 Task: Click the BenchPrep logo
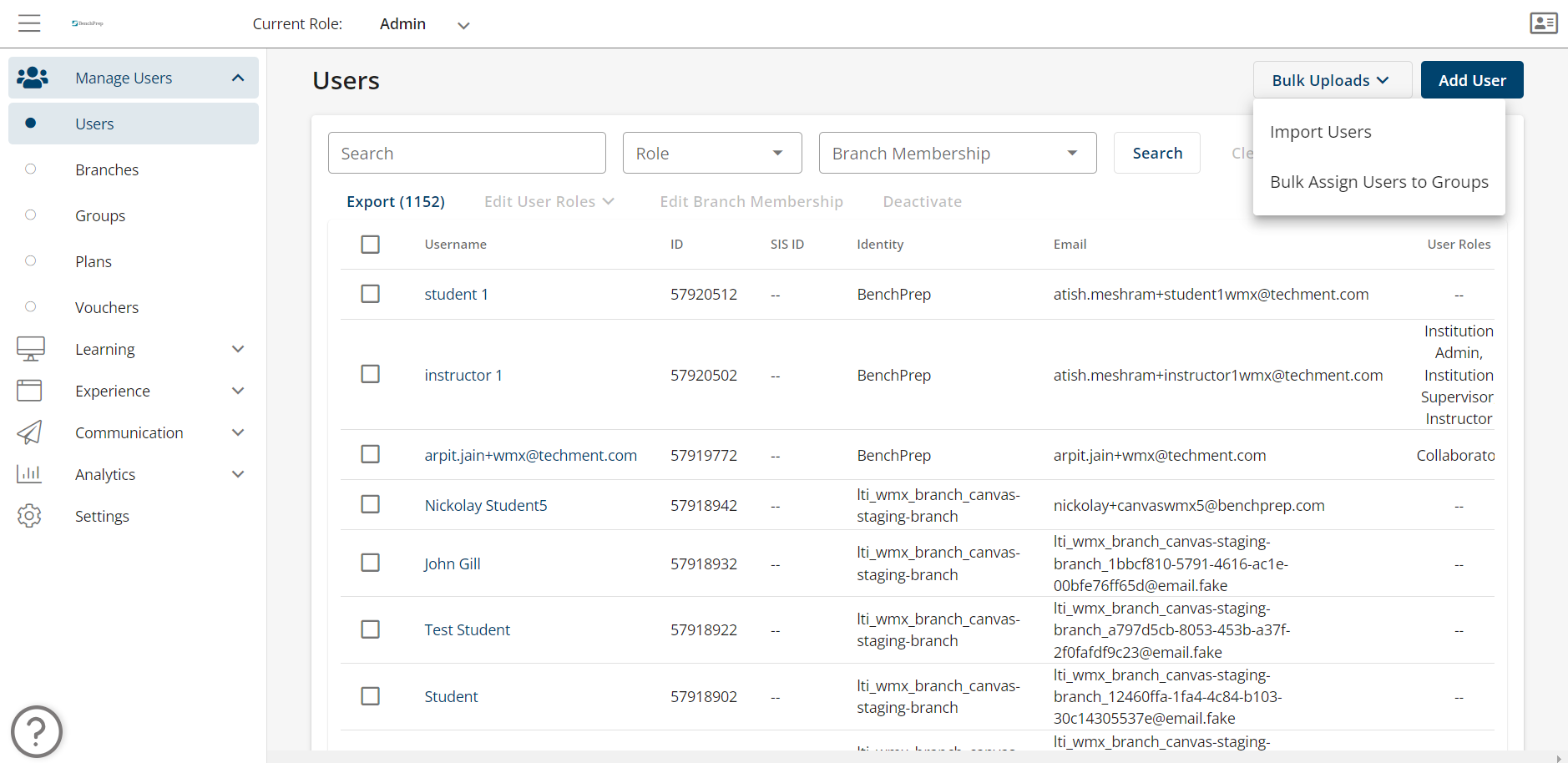[x=88, y=23]
